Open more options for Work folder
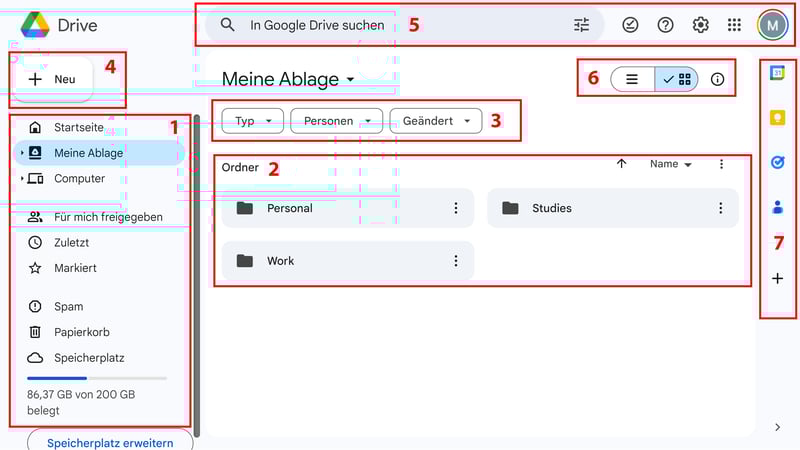 456,261
